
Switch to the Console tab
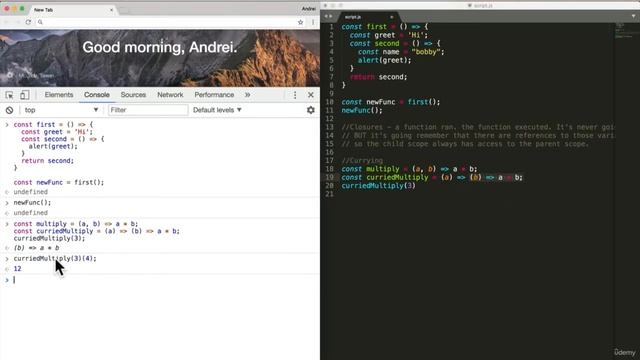coord(97,95)
